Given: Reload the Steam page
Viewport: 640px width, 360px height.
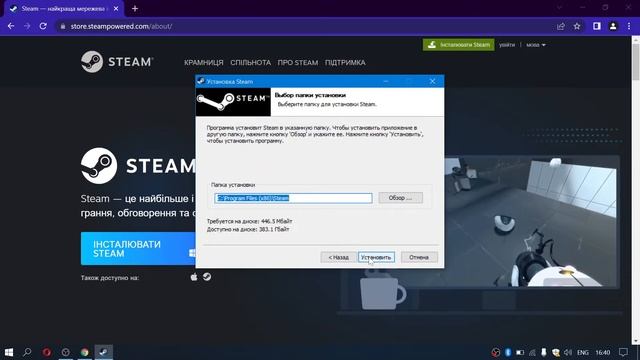Looking at the screenshot, I should 43,26.
